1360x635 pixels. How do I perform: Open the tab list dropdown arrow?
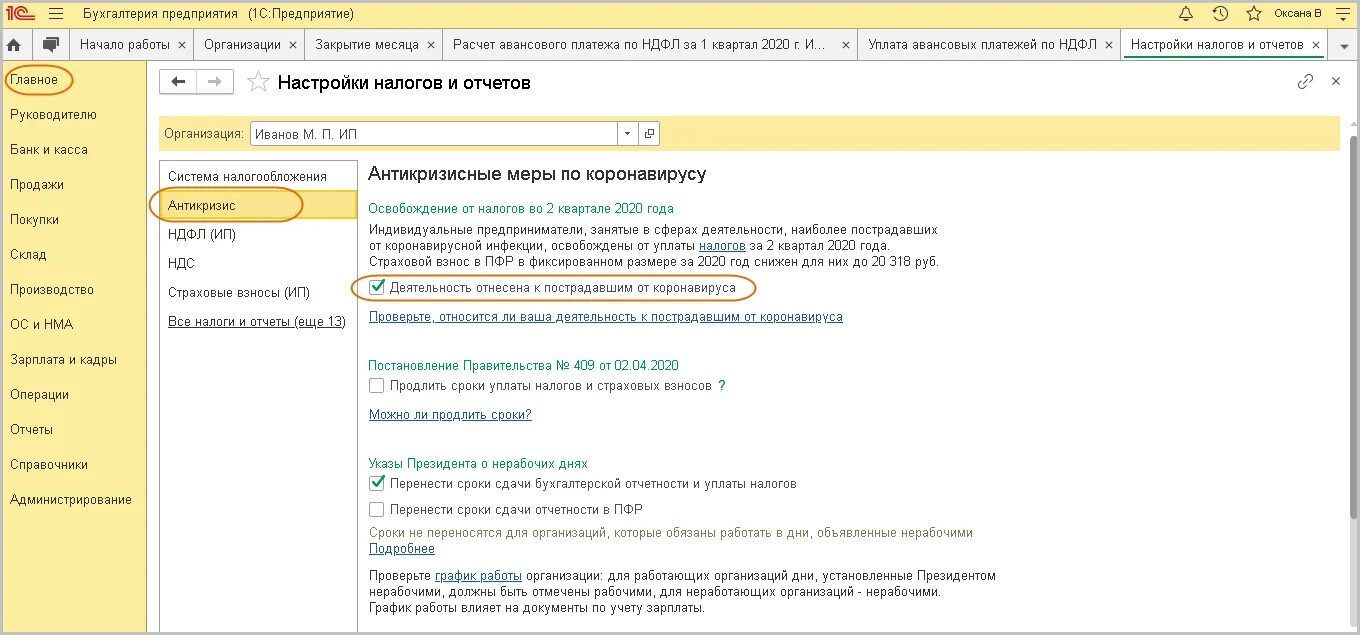point(1344,45)
